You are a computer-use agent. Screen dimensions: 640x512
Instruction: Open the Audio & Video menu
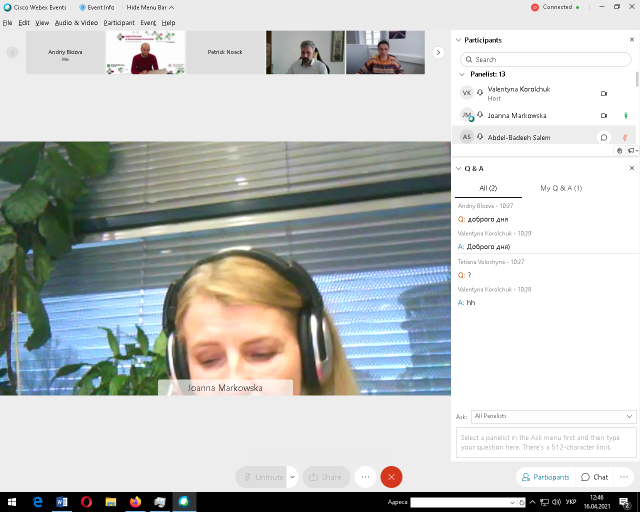point(76,23)
